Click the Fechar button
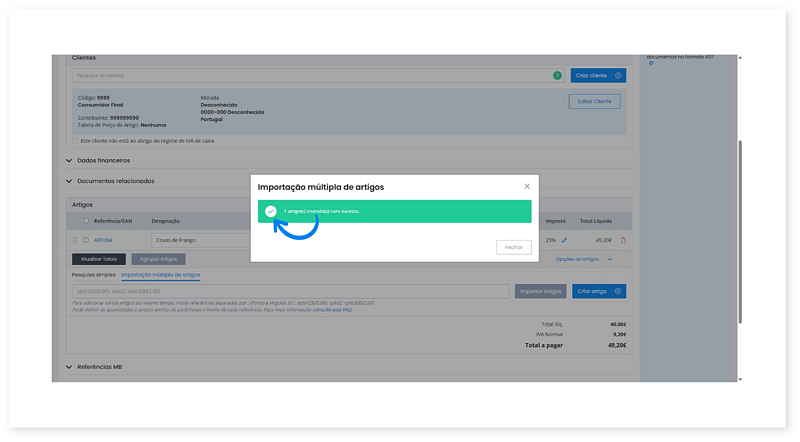 513,247
